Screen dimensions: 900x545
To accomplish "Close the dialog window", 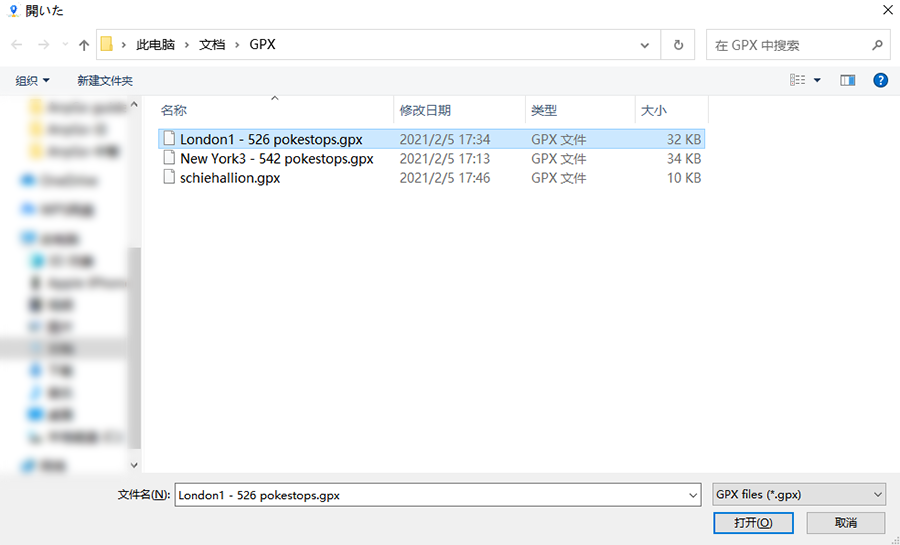I will [887, 10].
